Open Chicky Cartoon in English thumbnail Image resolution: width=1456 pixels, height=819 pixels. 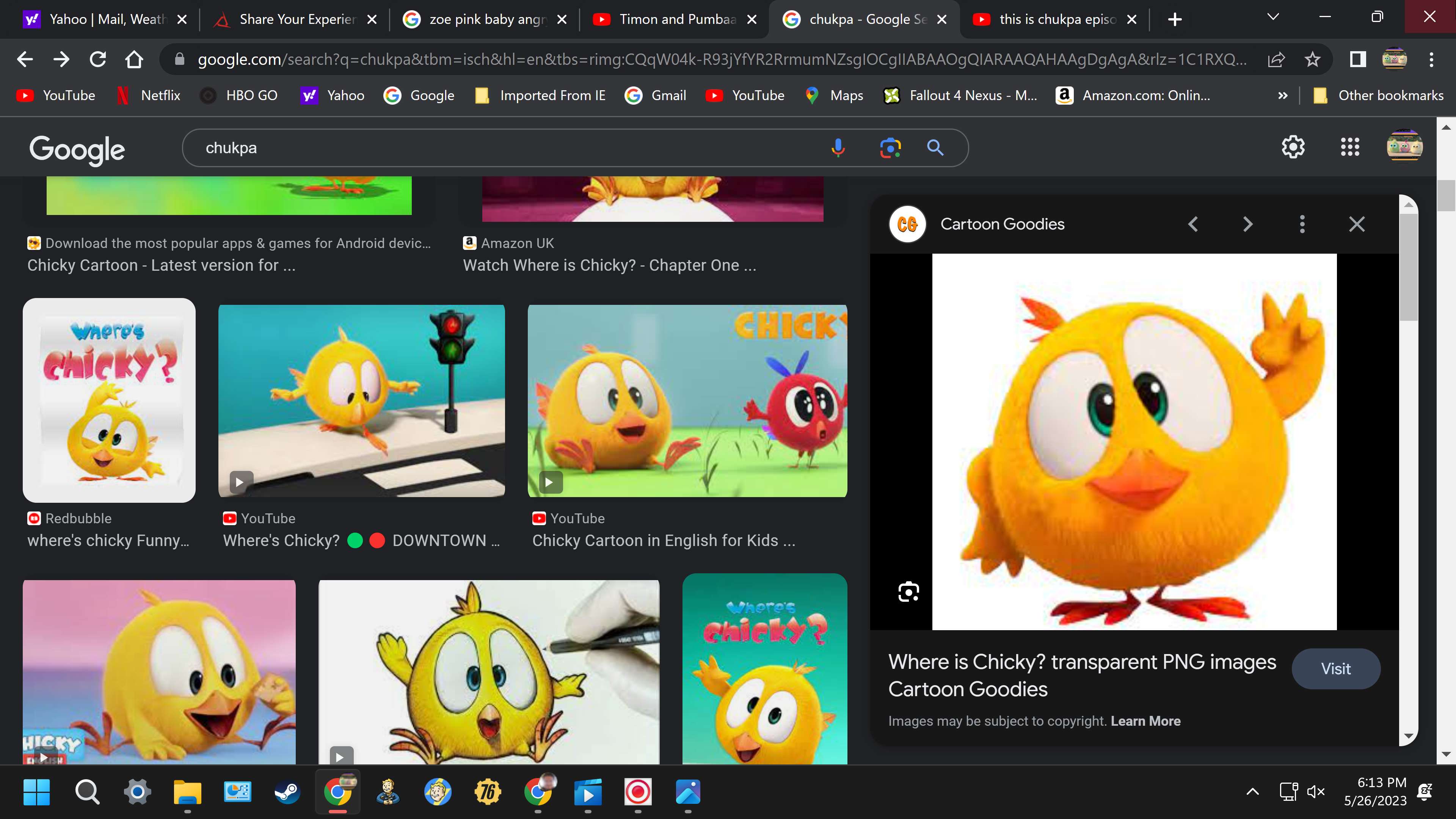[x=687, y=401]
